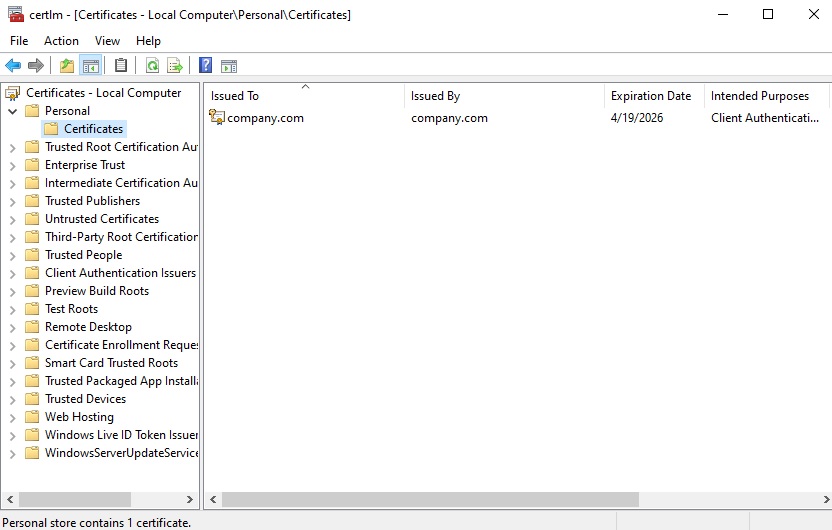832x530 pixels.
Task: Sort by Expiration Date column header
Action: click(651, 96)
